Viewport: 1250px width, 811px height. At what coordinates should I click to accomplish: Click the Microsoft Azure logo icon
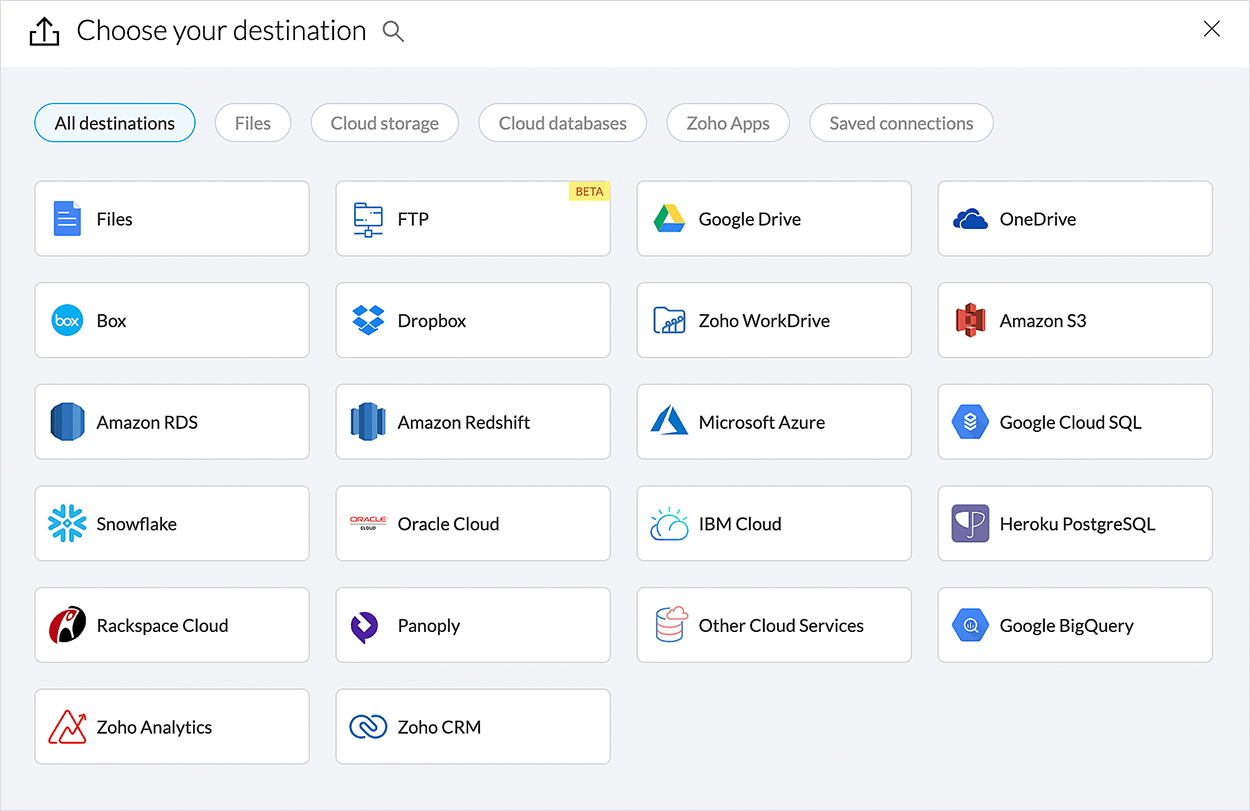coord(668,422)
